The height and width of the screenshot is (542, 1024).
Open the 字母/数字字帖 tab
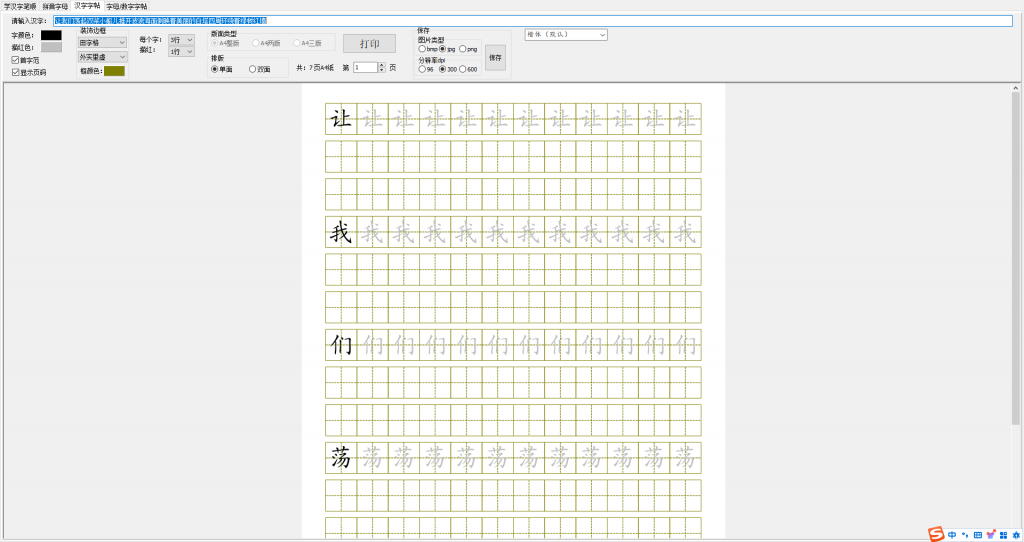coord(126,6)
